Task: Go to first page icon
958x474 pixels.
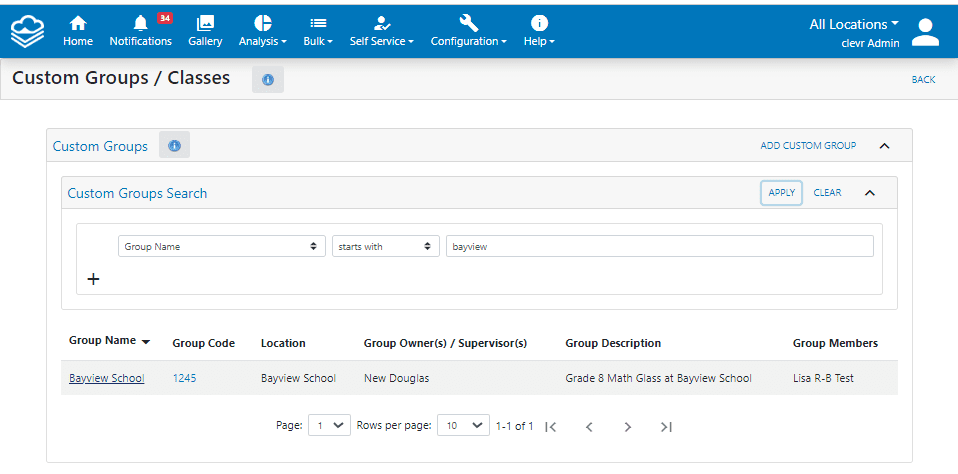Action: 550,426
